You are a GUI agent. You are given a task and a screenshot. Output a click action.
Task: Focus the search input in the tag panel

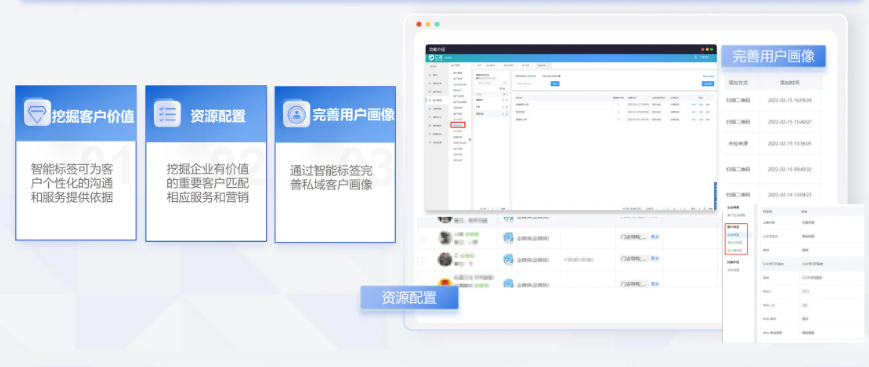[533, 84]
